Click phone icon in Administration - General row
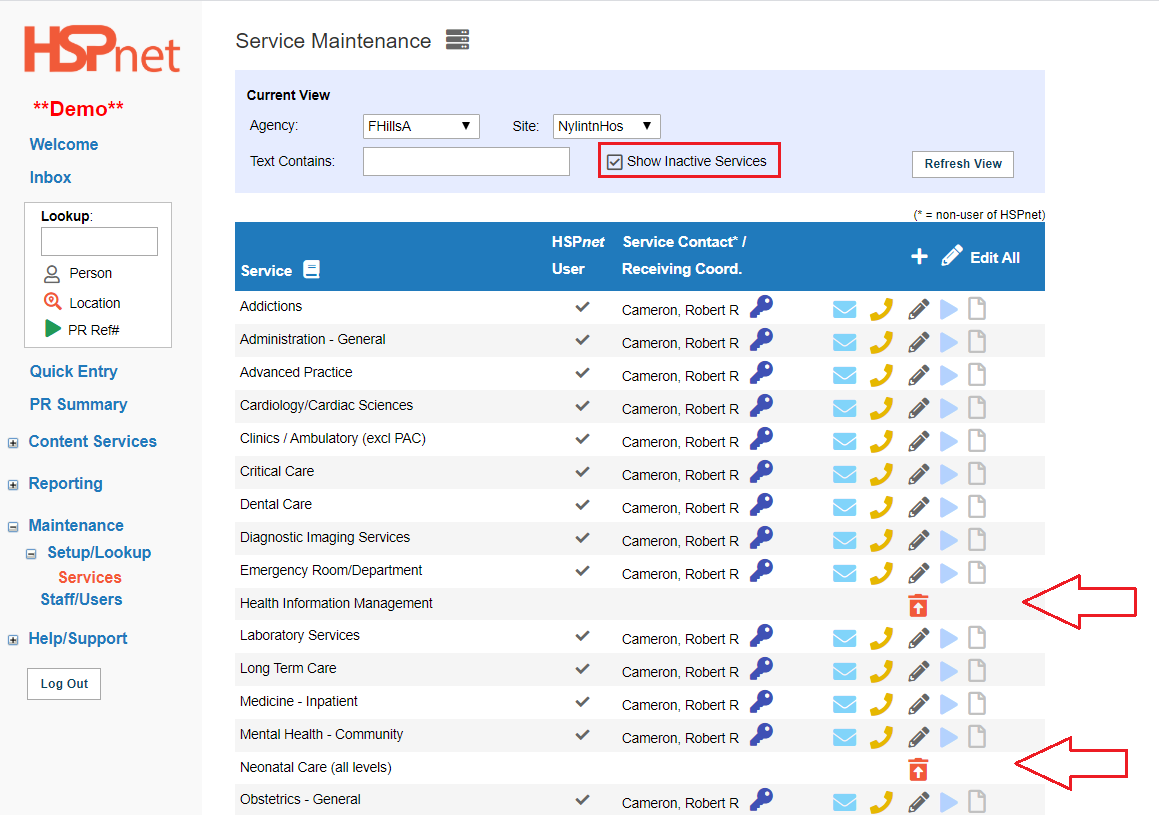The image size is (1159, 815). (881, 342)
